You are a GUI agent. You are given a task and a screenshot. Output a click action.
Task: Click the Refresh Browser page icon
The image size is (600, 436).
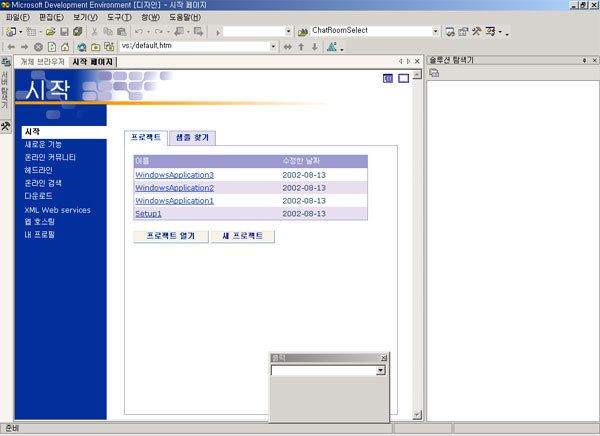pyautogui.click(x=52, y=47)
